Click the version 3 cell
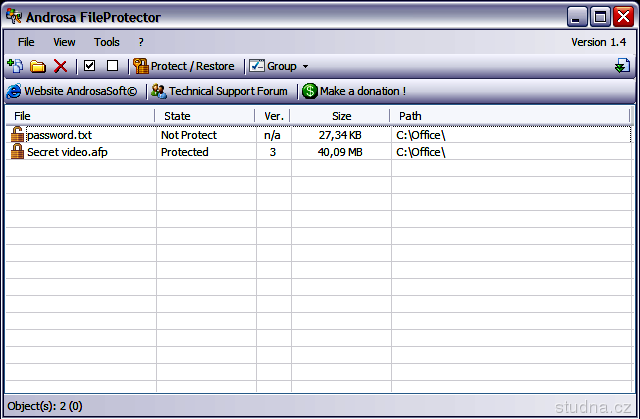The image size is (640, 419). pos(273,152)
